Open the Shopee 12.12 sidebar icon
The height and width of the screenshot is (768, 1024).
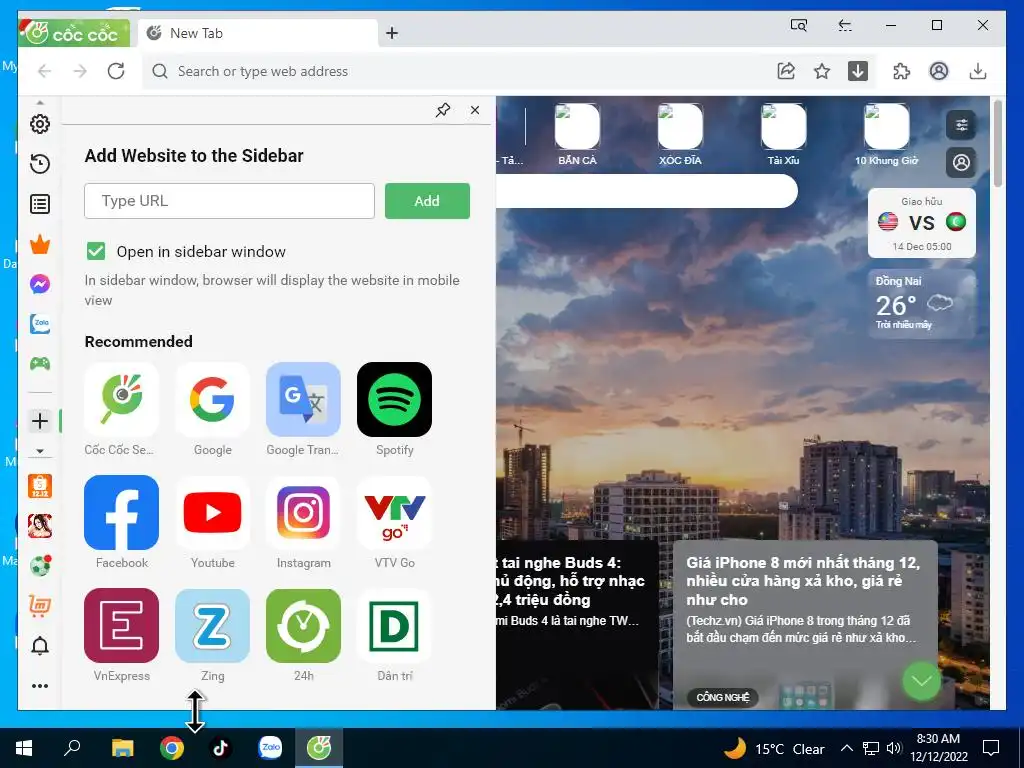[40, 486]
